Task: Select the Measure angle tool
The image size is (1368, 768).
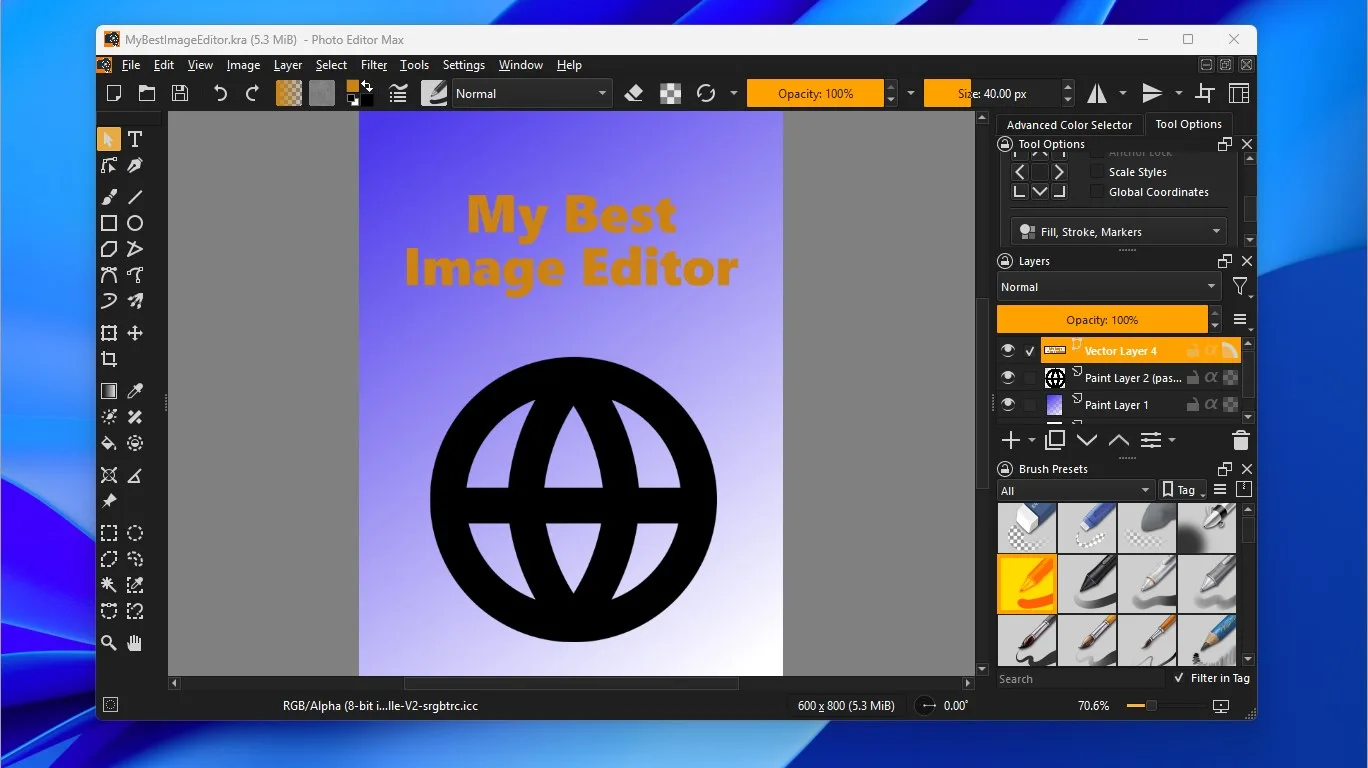Action: (135, 475)
